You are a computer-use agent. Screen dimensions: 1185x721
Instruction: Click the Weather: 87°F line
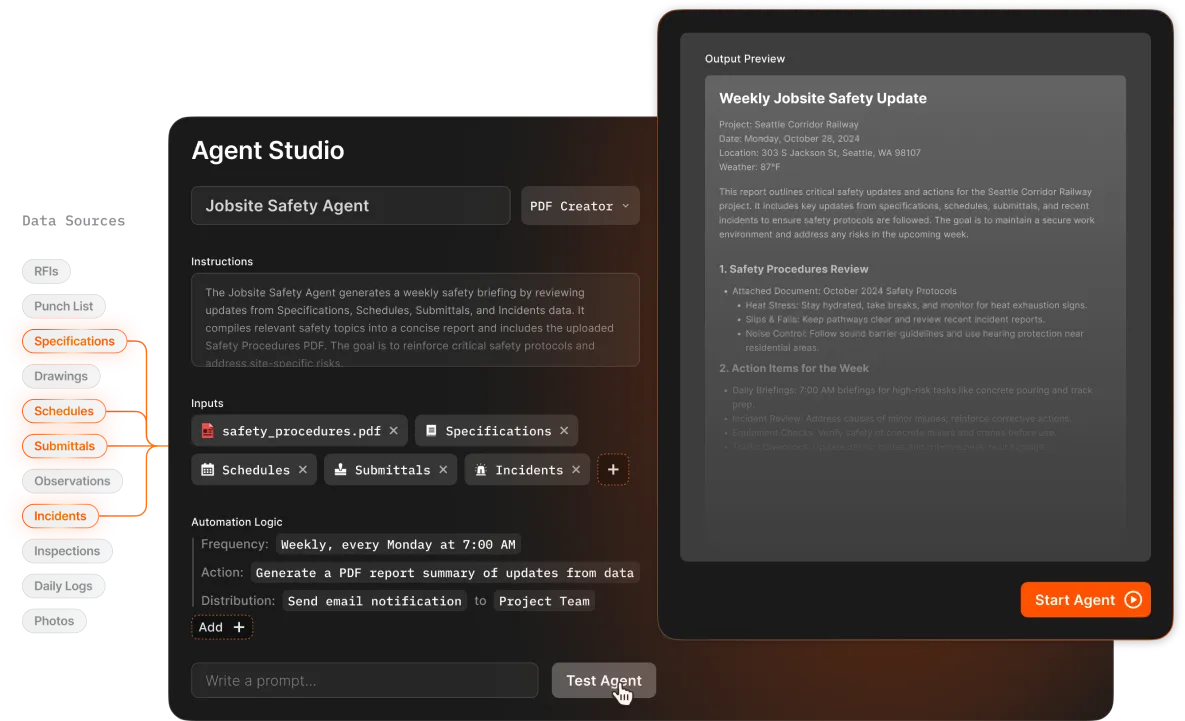point(749,167)
